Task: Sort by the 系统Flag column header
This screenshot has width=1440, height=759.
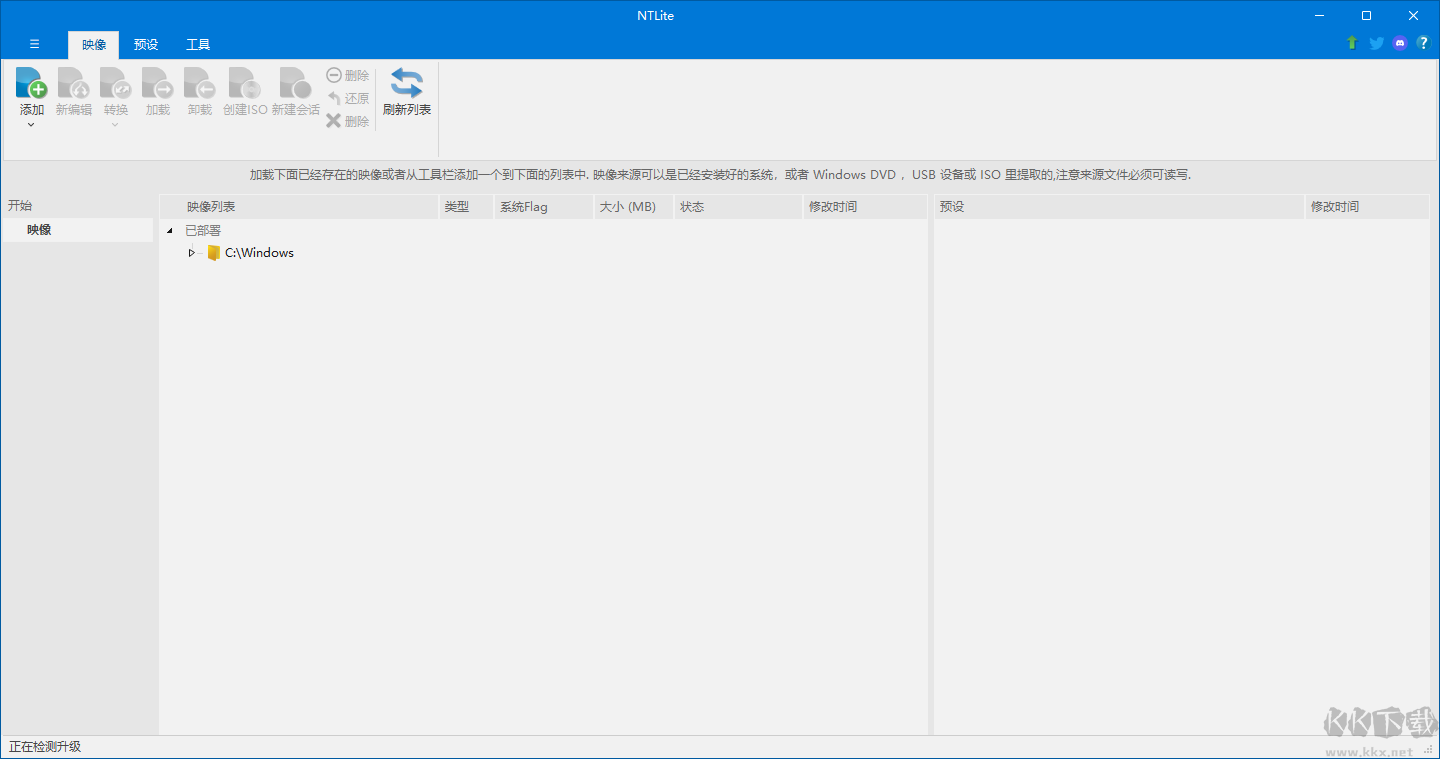Action: [x=543, y=207]
